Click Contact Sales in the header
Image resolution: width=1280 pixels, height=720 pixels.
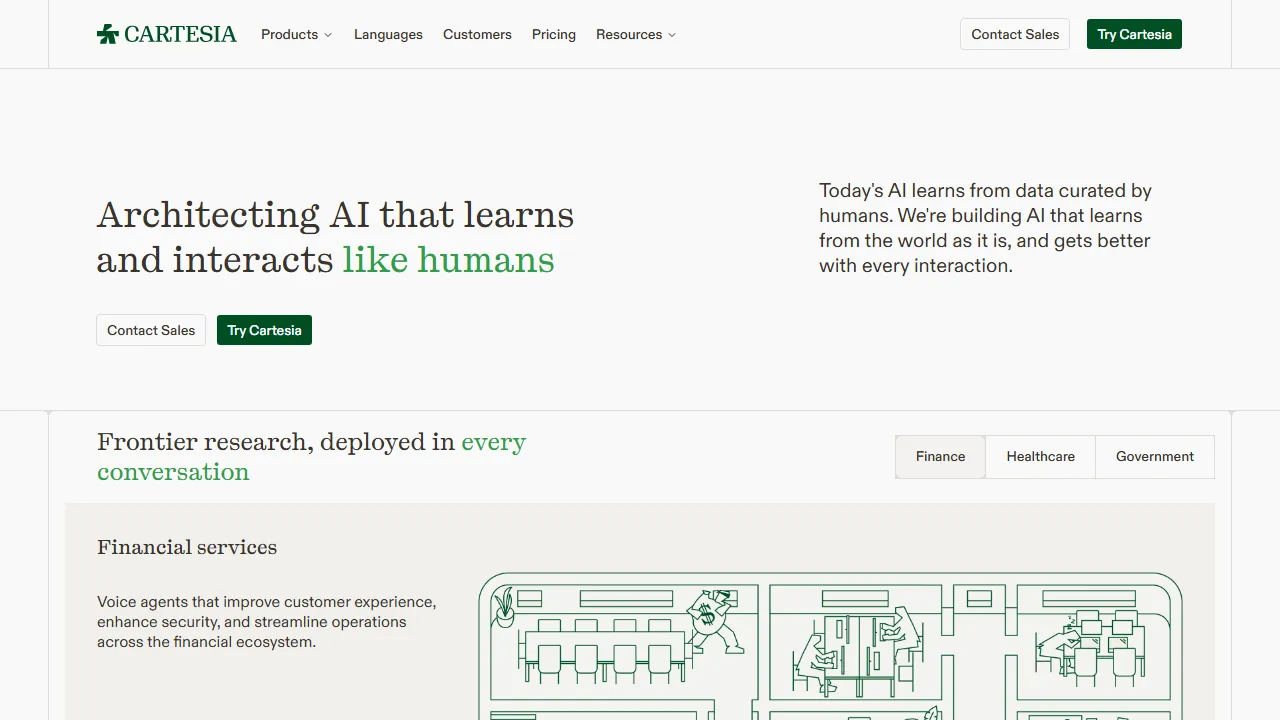point(1015,34)
